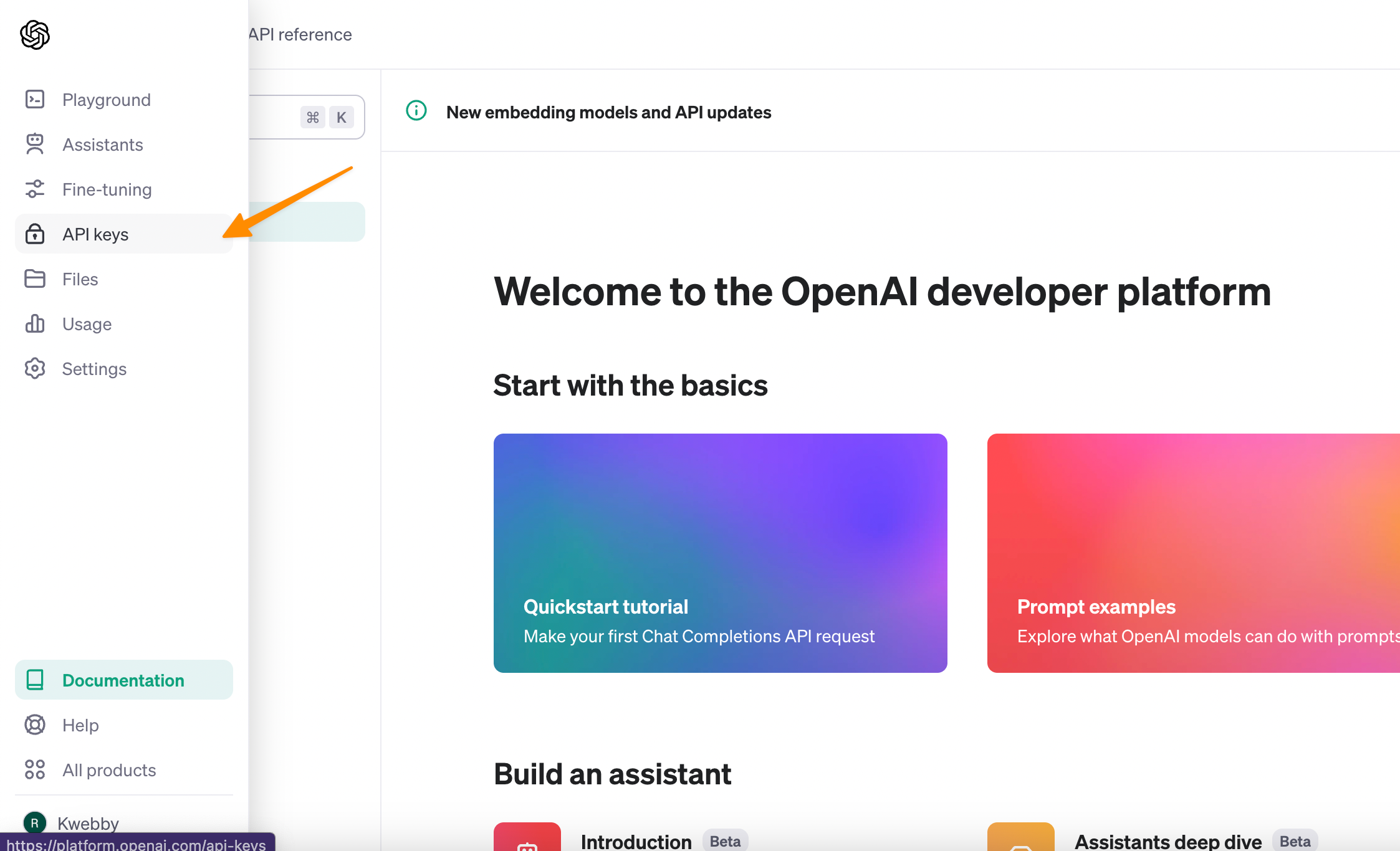Click the Usage bar chart icon
The height and width of the screenshot is (851, 1400).
(35, 324)
